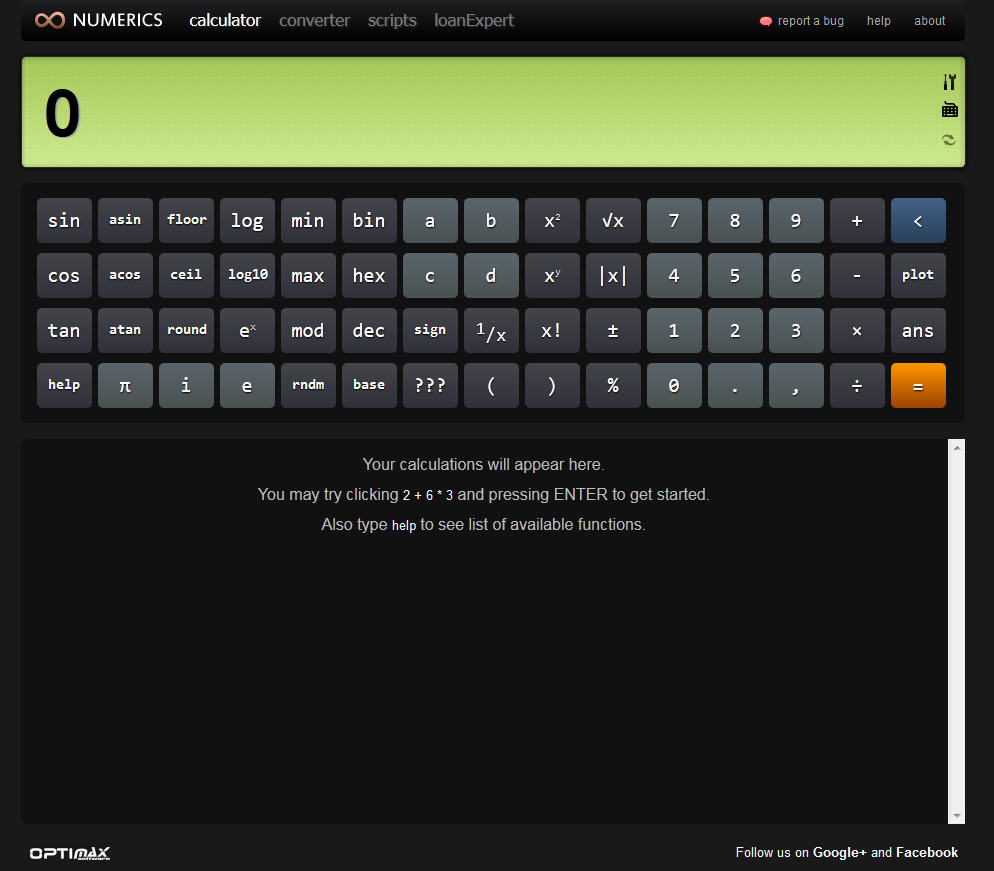Image resolution: width=994 pixels, height=871 pixels.
Task: Click the x² key
Action: click(x=552, y=220)
